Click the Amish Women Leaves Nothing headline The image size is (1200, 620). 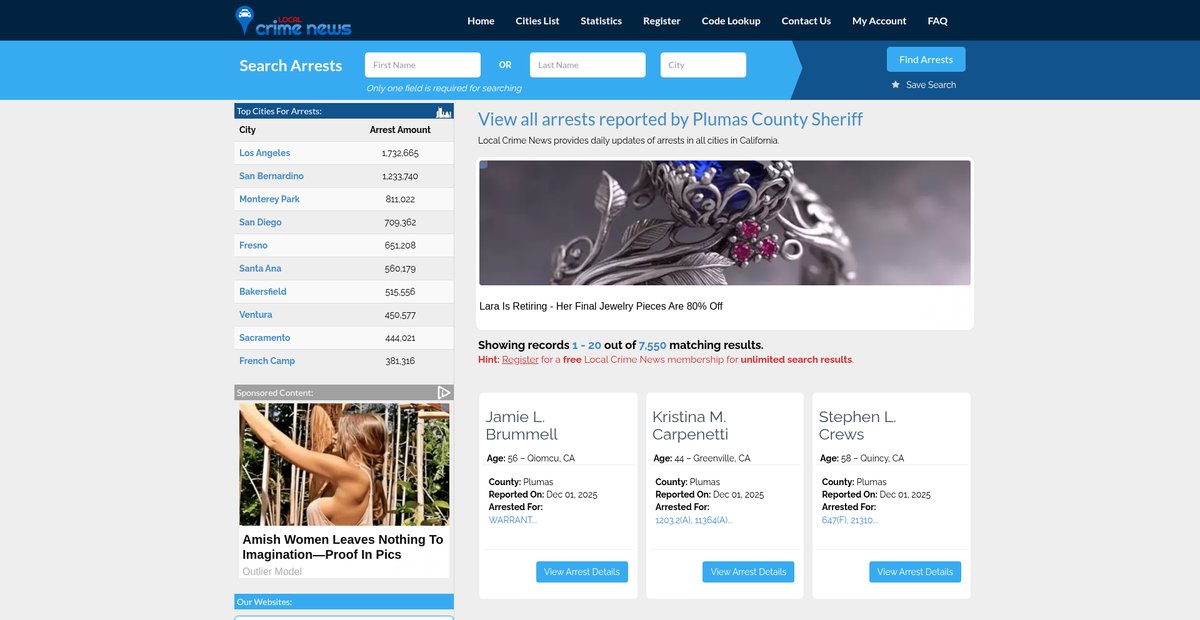point(343,547)
